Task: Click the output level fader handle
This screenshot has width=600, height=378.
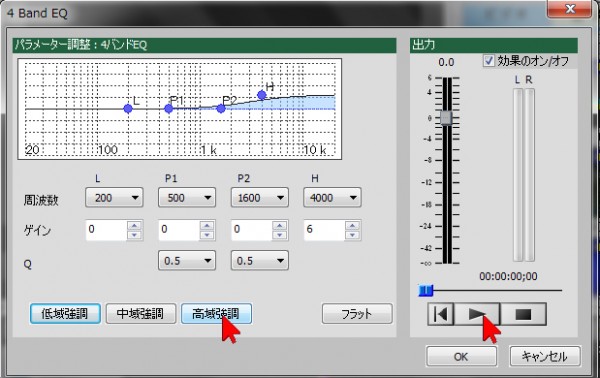Action: point(446,118)
